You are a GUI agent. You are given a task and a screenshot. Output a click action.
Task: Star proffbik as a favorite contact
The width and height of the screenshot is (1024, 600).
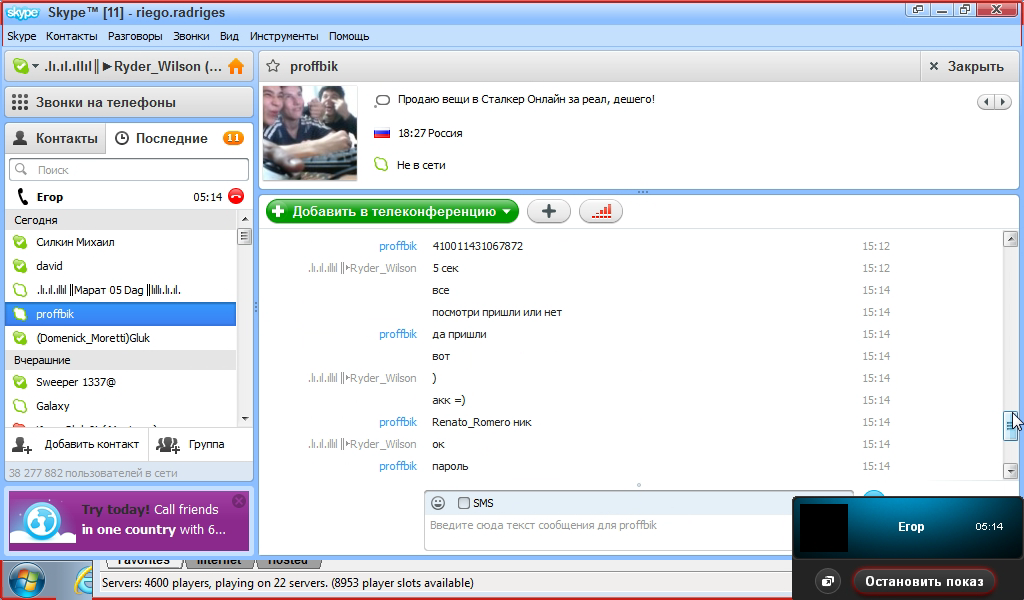274,66
